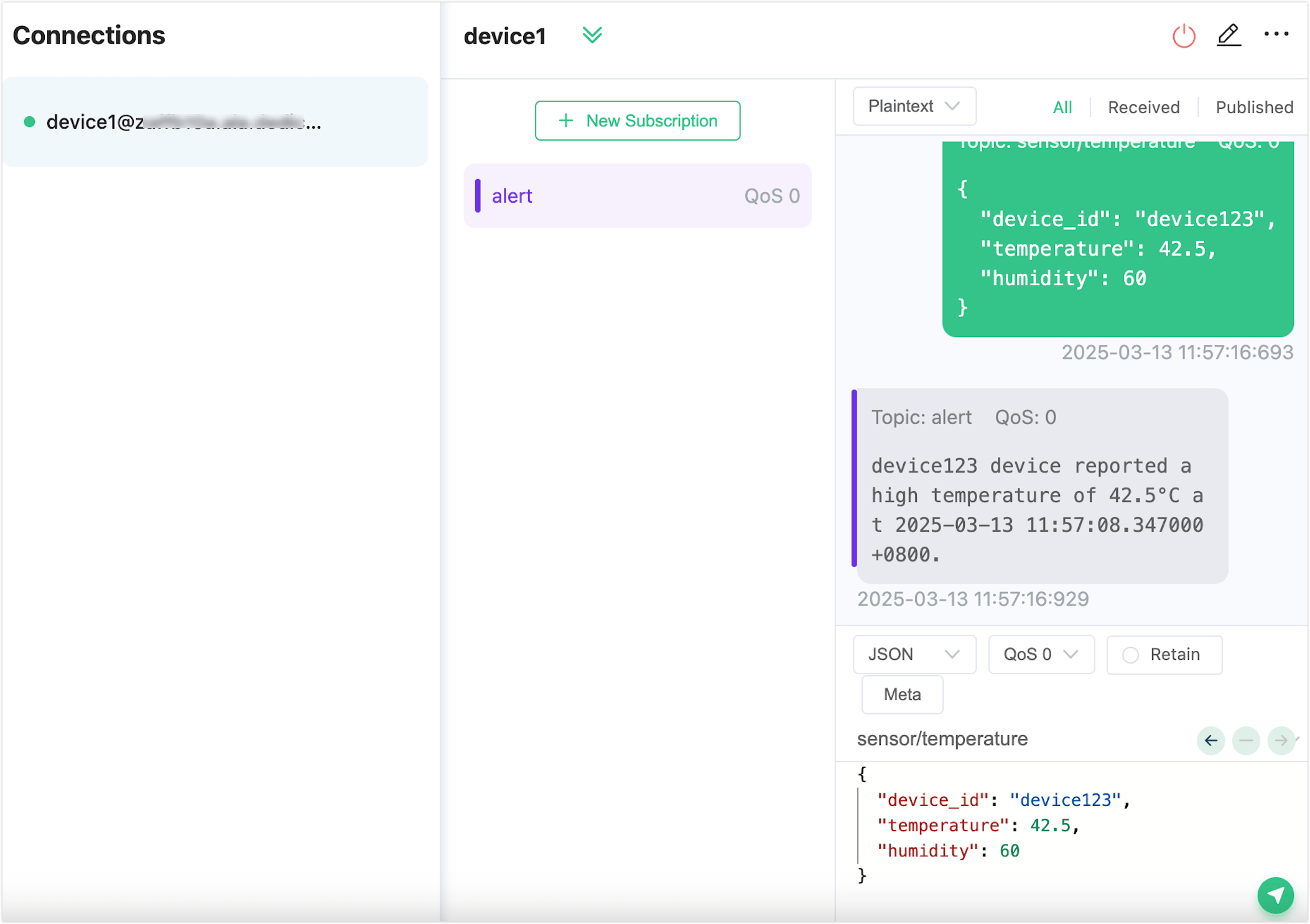1310x924 pixels.
Task: Click the New Subscription button
Action: [637, 121]
